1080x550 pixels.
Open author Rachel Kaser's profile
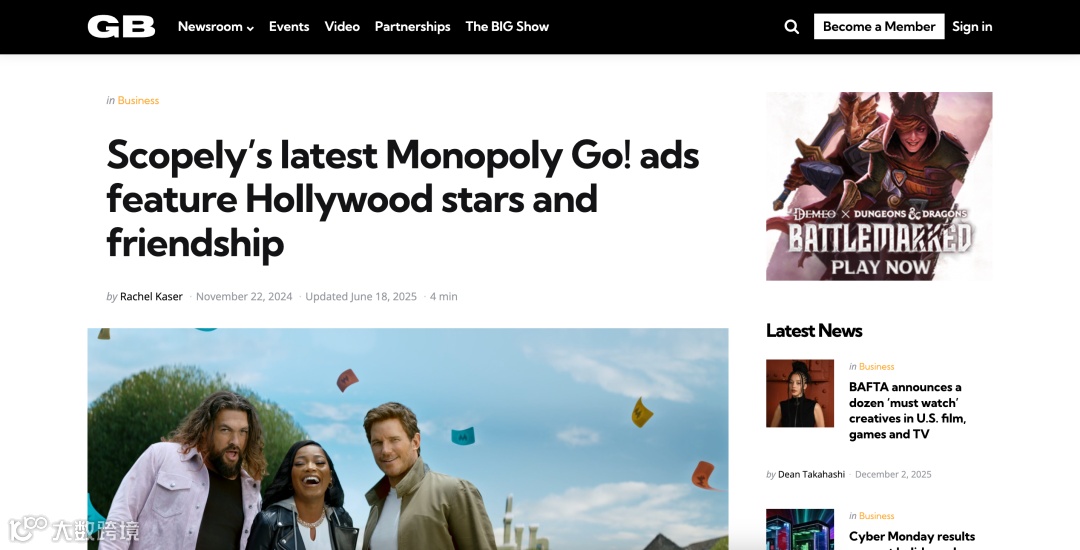151,297
